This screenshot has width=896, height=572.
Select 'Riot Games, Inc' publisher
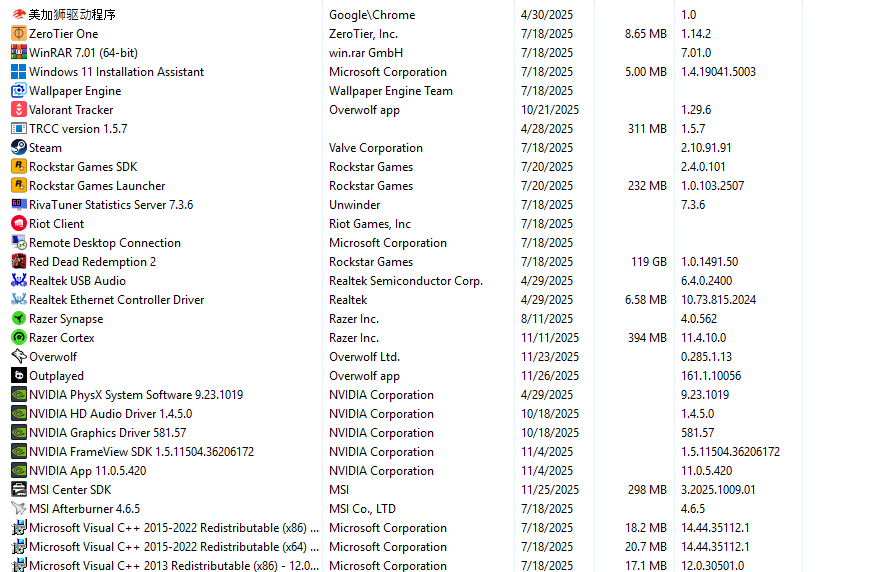click(370, 223)
